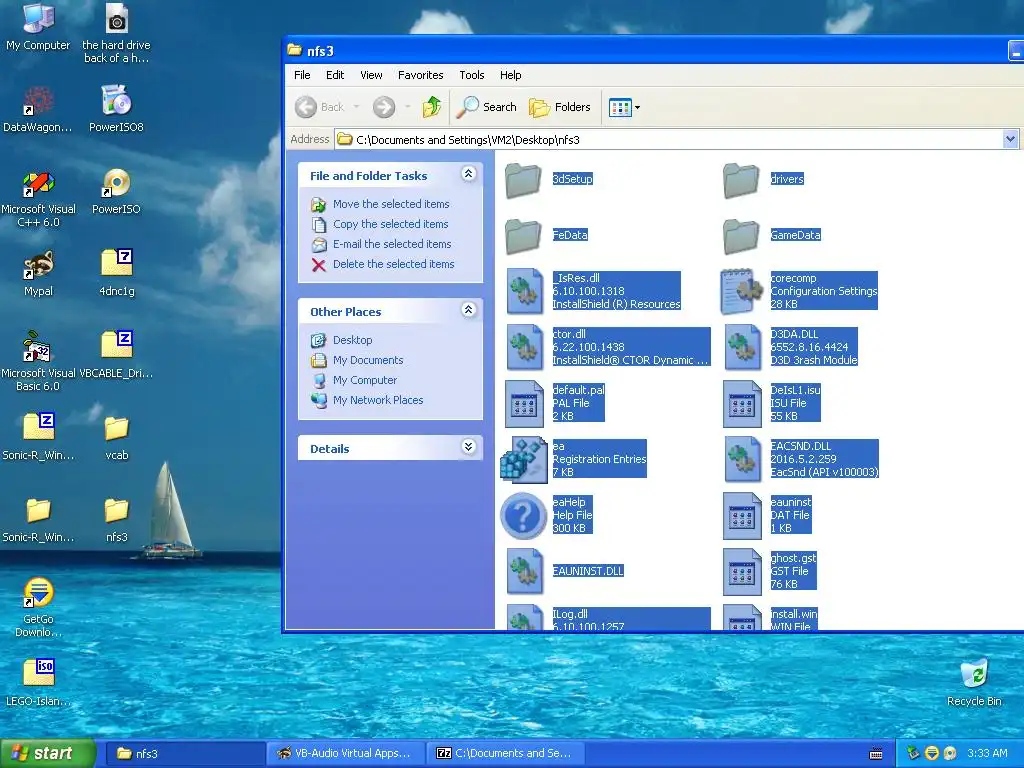
Task: Select the ea Registration Entries file
Action: (573, 459)
